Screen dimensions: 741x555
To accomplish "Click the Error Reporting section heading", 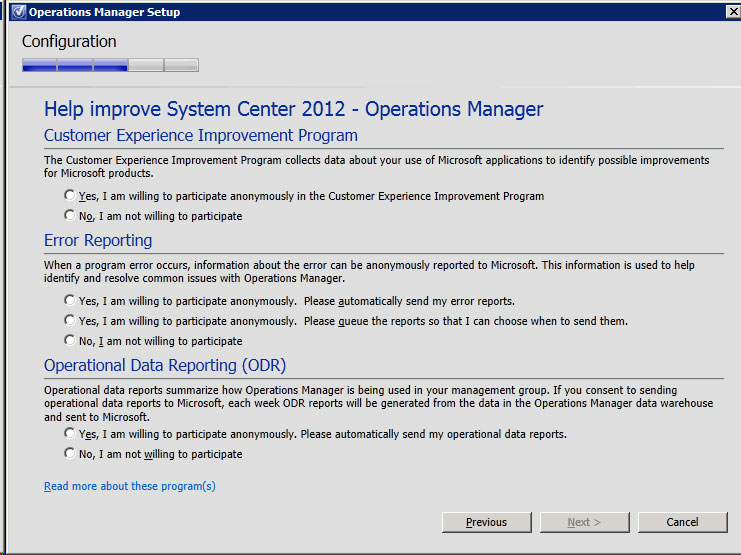I will coord(98,241).
